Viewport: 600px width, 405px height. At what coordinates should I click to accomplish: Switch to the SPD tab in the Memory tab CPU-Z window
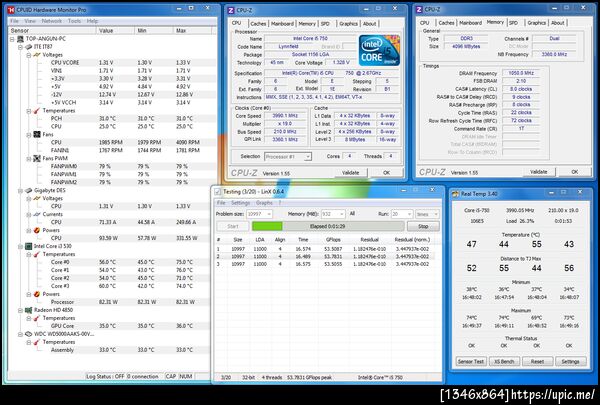point(514,23)
